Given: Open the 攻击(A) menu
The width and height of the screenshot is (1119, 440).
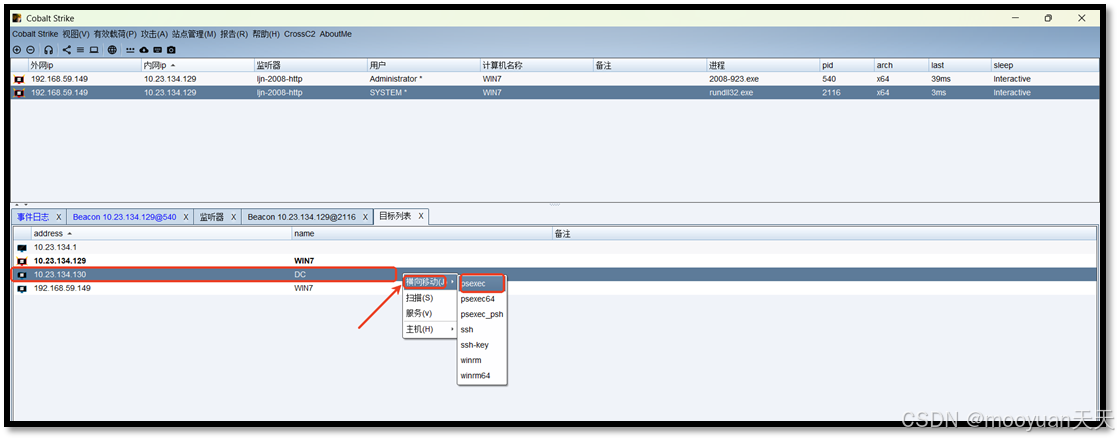Looking at the screenshot, I should (154, 34).
